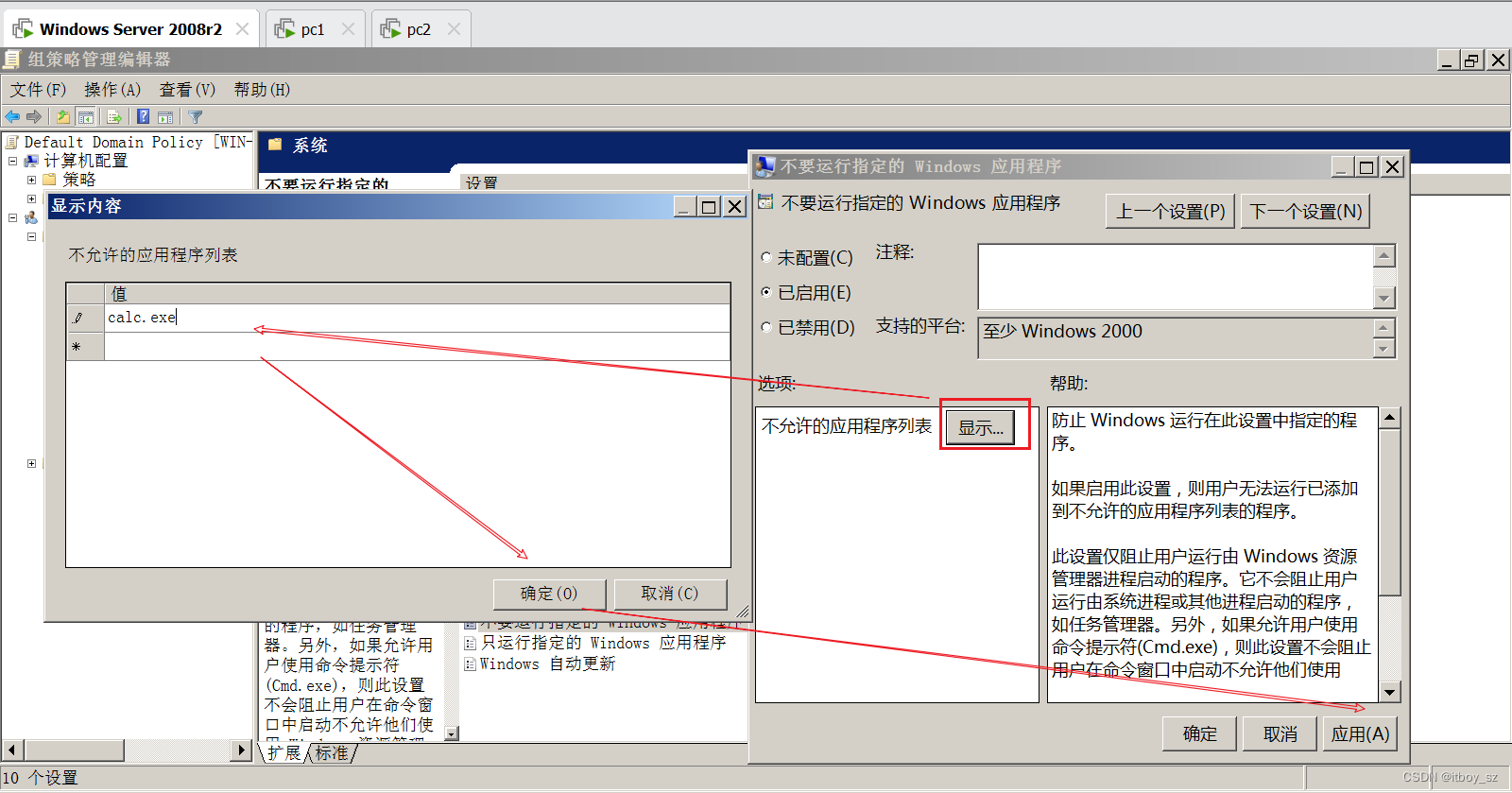Click the setting icon beside dialog policy name
This screenshot has height=793, width=1512.
pyautogui.click(x=765, y=202)
